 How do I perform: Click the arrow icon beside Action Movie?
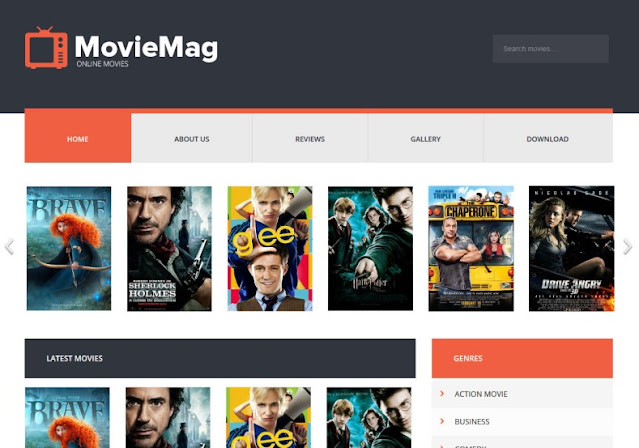(x=442, y=393)
